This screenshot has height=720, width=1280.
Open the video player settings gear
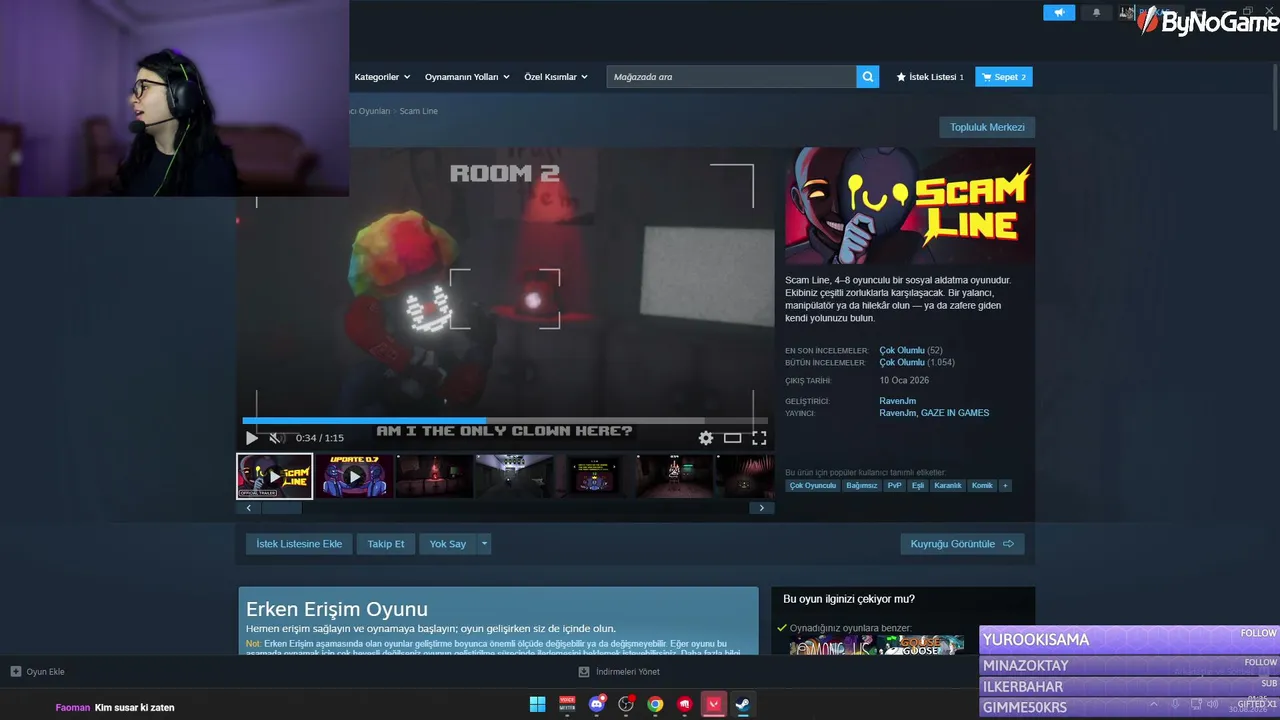tap(706, 438)
